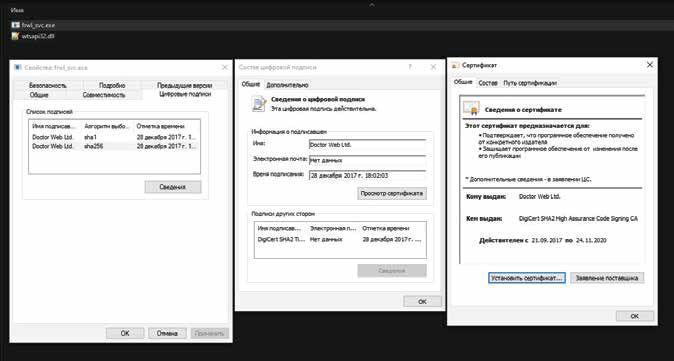The height and width of the screenshot is (361, 674).
Task: Select the sha256 Doctor Web signature row
Action: tap(114, 146)
